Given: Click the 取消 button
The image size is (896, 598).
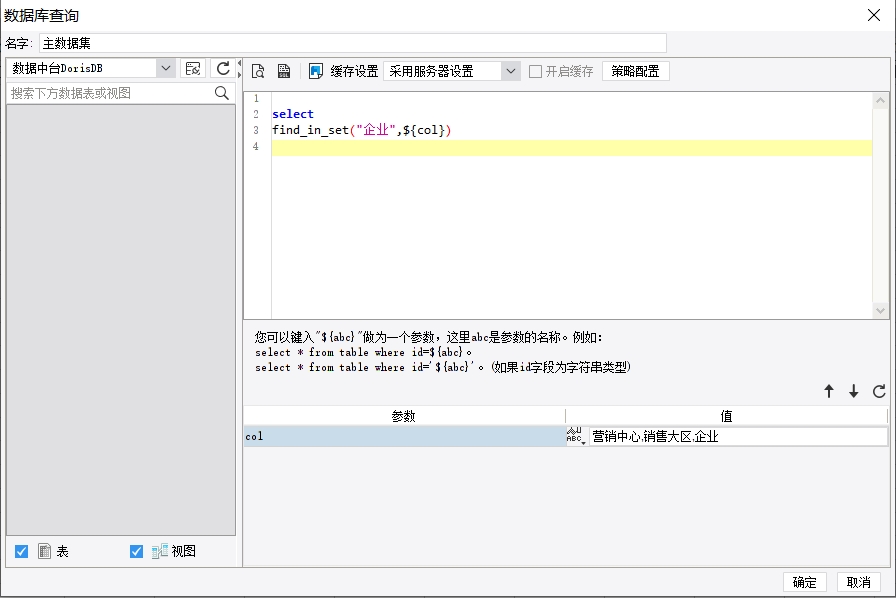Looking at the screenshot, I should pyautogui.click(x=858, y=582).
